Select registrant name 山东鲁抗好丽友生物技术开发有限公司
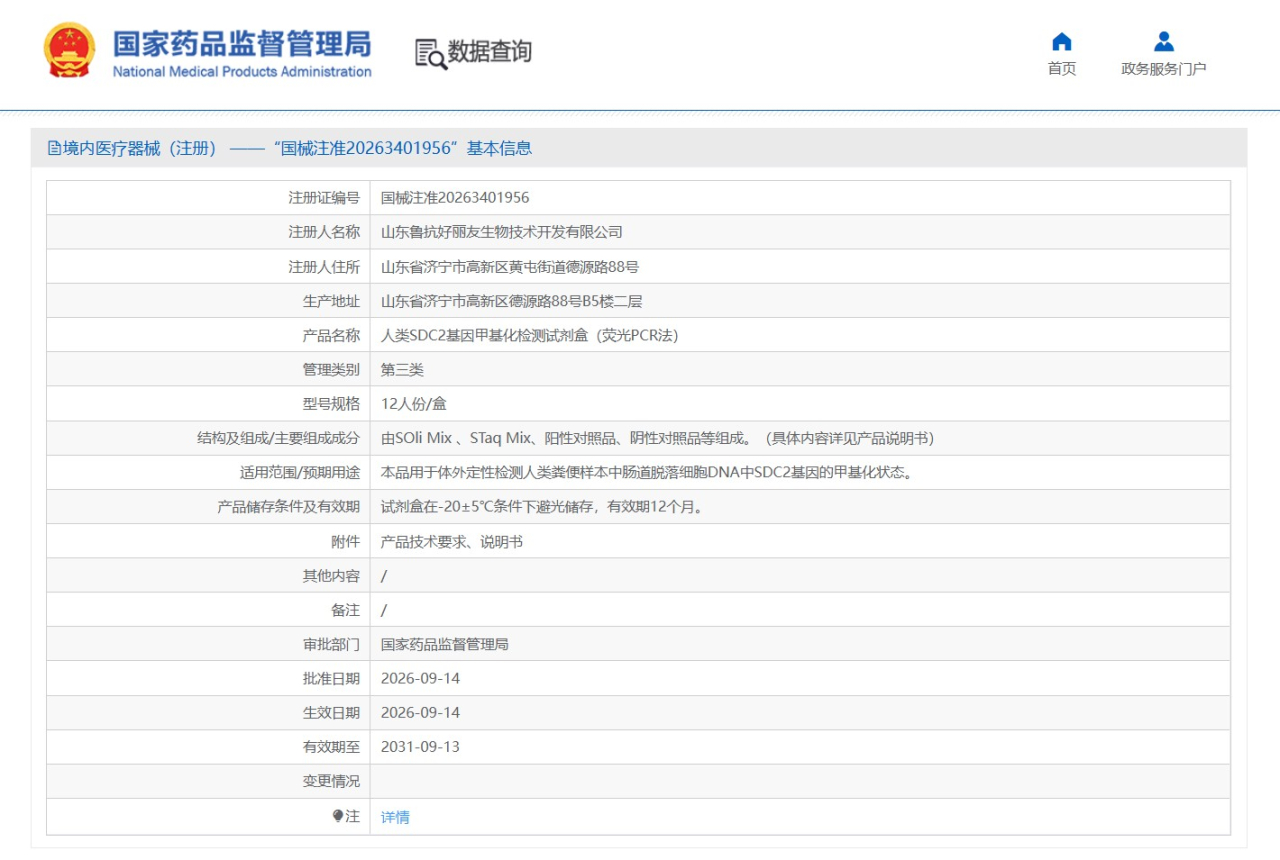The width and height of the screenshot is (1280, 860). pos(502,232)
